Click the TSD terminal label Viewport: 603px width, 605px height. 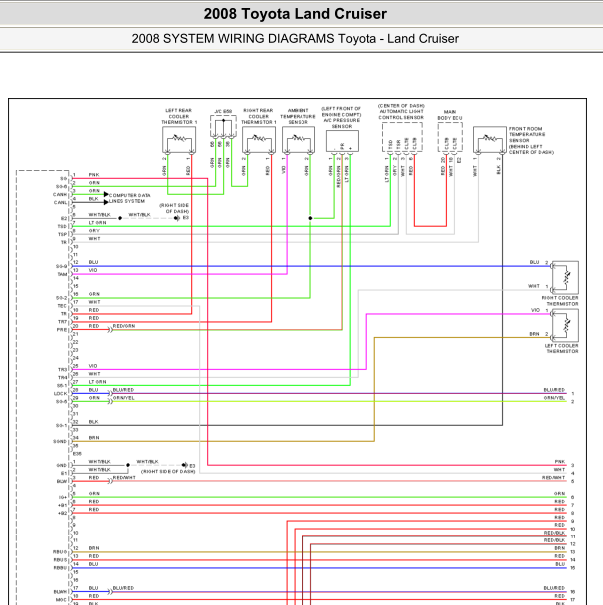tap(62, 226)
